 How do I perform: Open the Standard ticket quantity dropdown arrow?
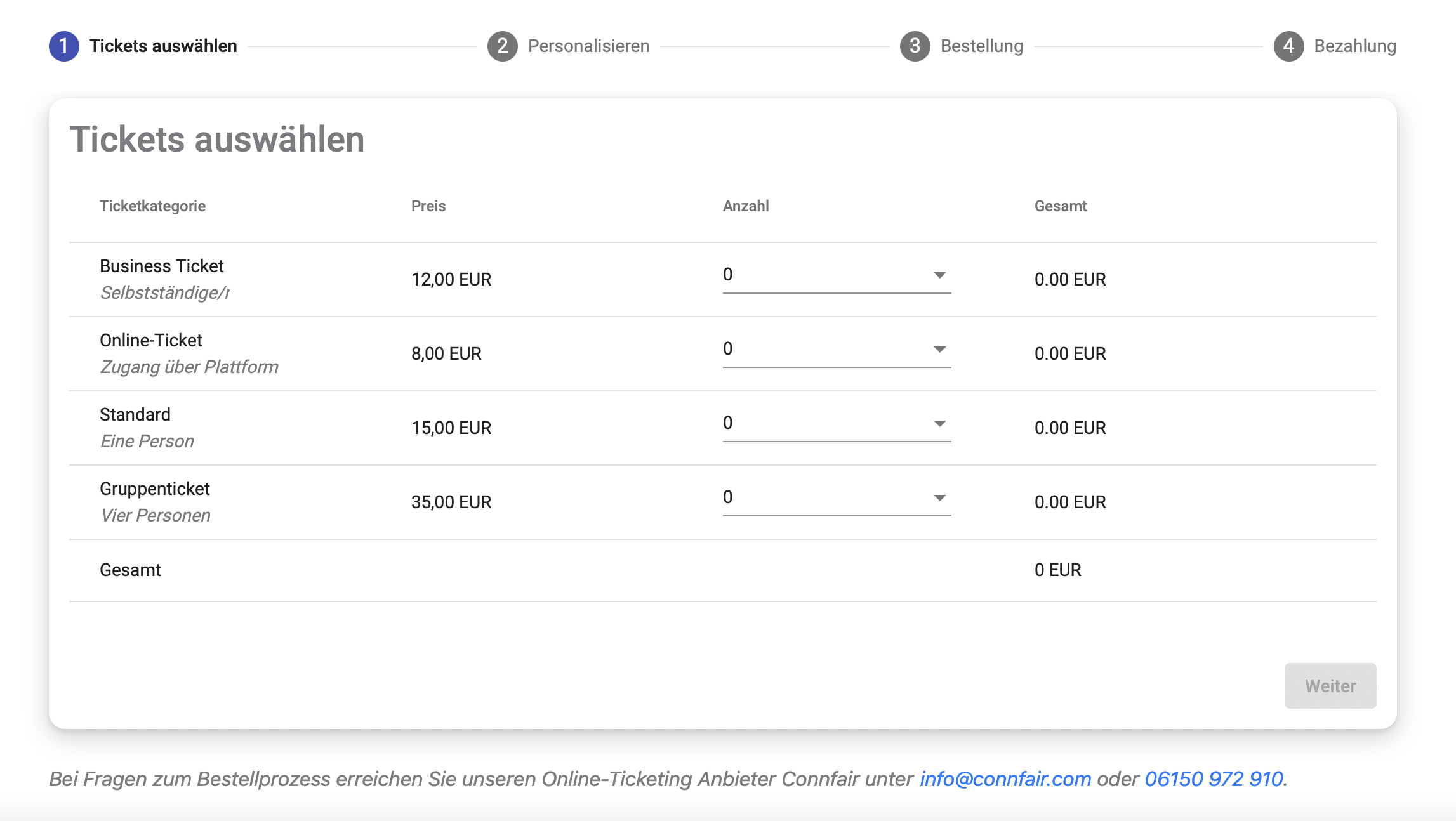[939, 424]
